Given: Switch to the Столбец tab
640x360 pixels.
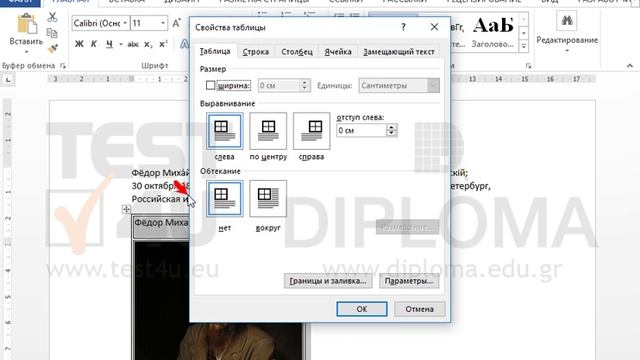Looking at the screenshot, I should tap(297, 52).
